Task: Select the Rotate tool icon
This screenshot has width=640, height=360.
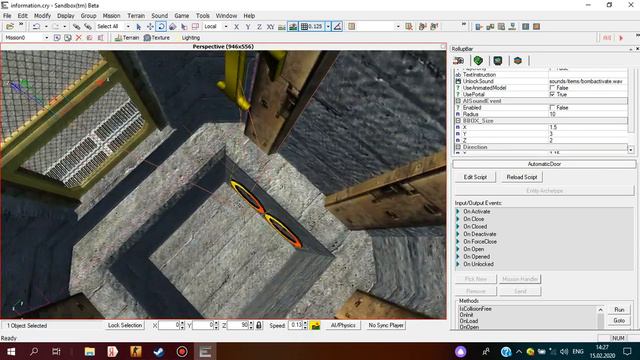Action: point(161,27)
